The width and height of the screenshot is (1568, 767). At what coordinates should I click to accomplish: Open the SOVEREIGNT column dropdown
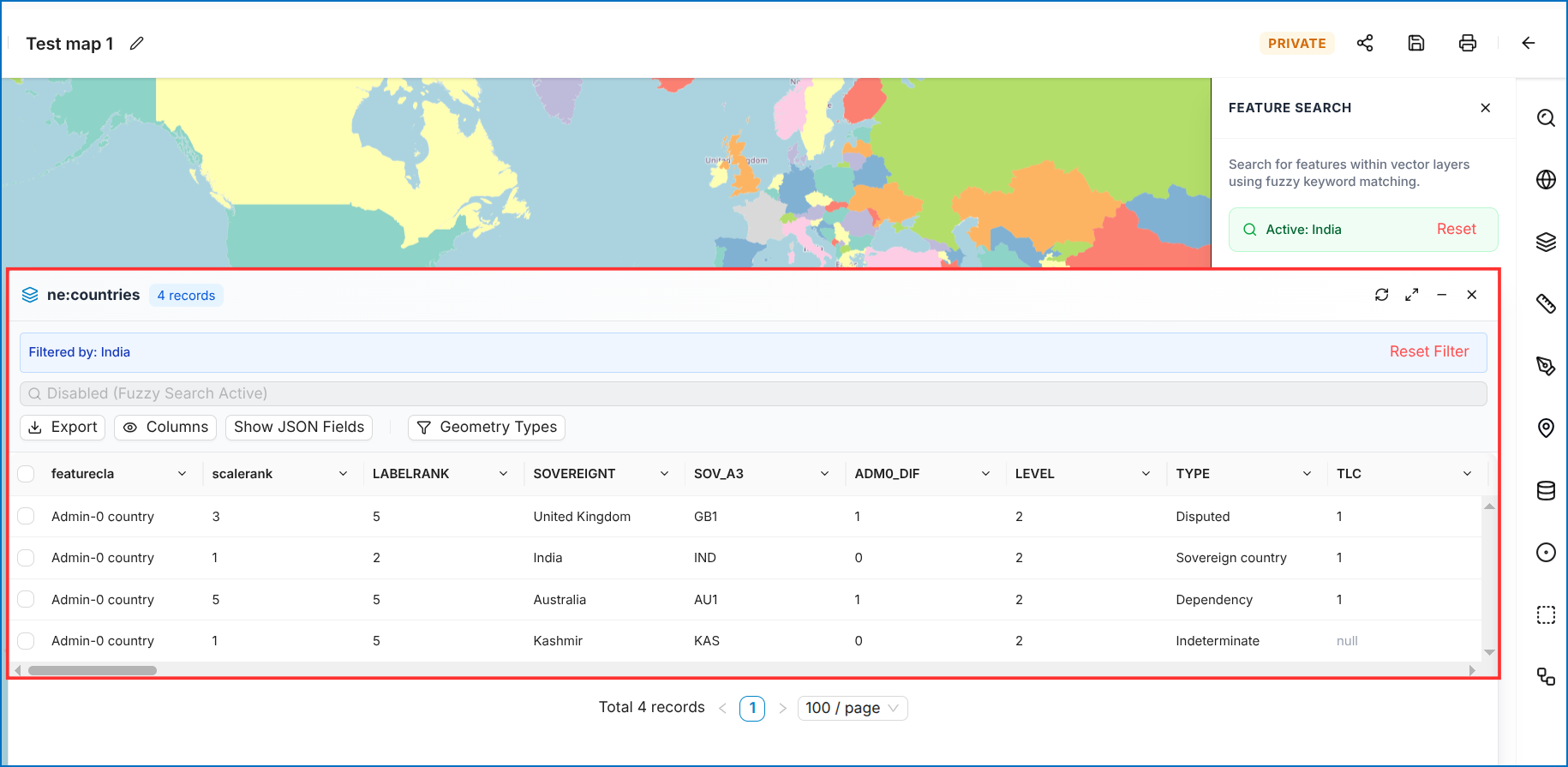click(x=664, y=474)
